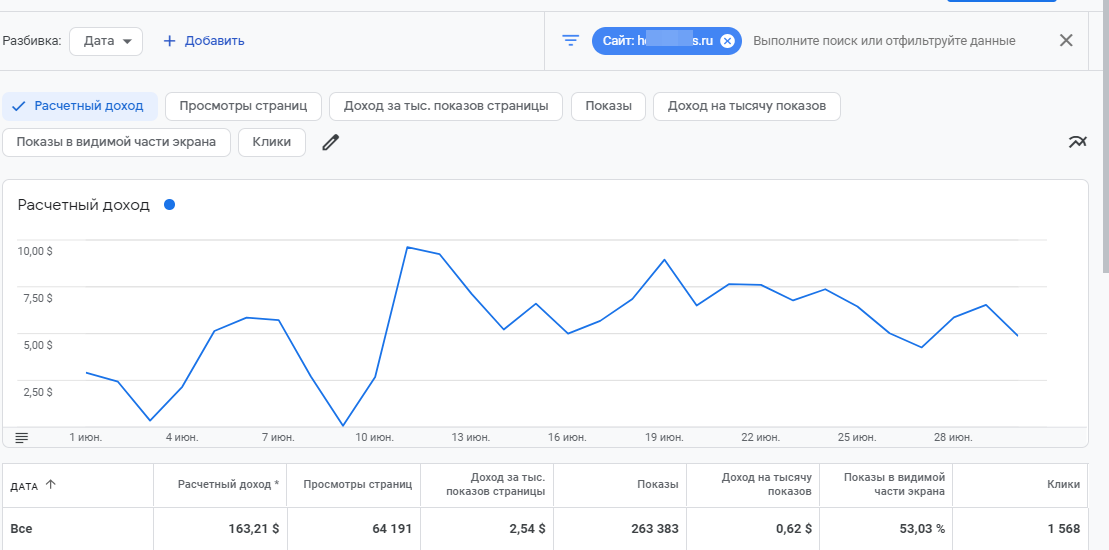Enable the Просмотры страниц metric chip
The height and width of the screenshot is (550, 1109).
(x=243, y=106)
